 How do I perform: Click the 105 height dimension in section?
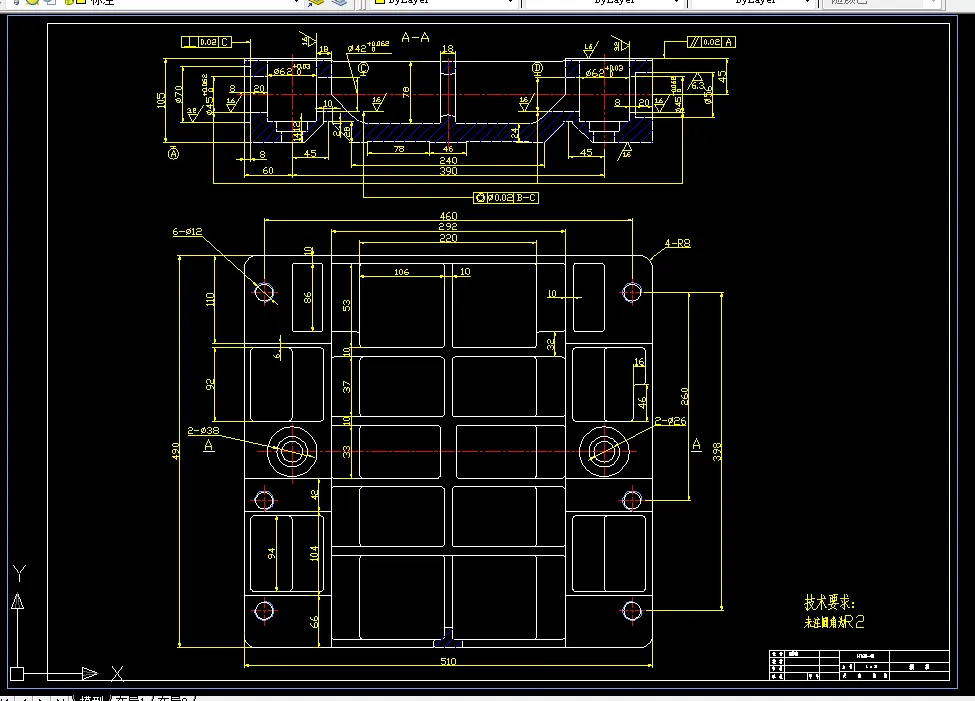pyautogui.click(x=161, y=100)
